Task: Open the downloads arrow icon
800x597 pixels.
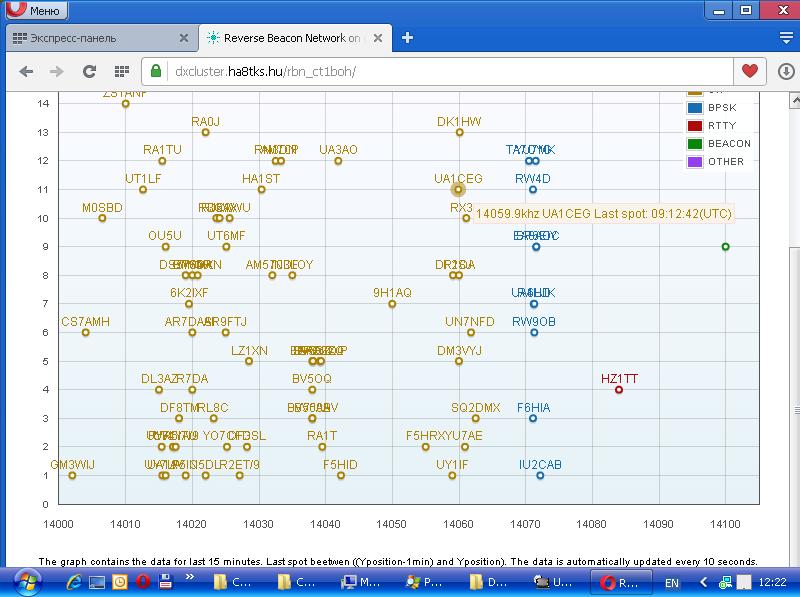Action: tap(786, 71)
